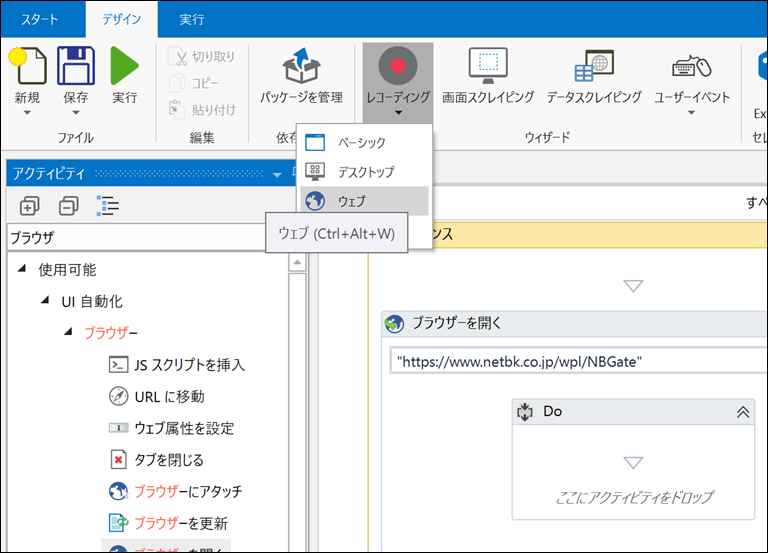Click the New (新規) file icon

click(27, 66)
